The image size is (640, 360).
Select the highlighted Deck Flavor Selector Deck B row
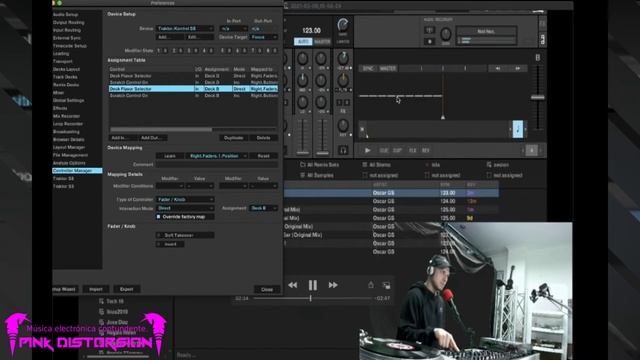pos(193,89)
